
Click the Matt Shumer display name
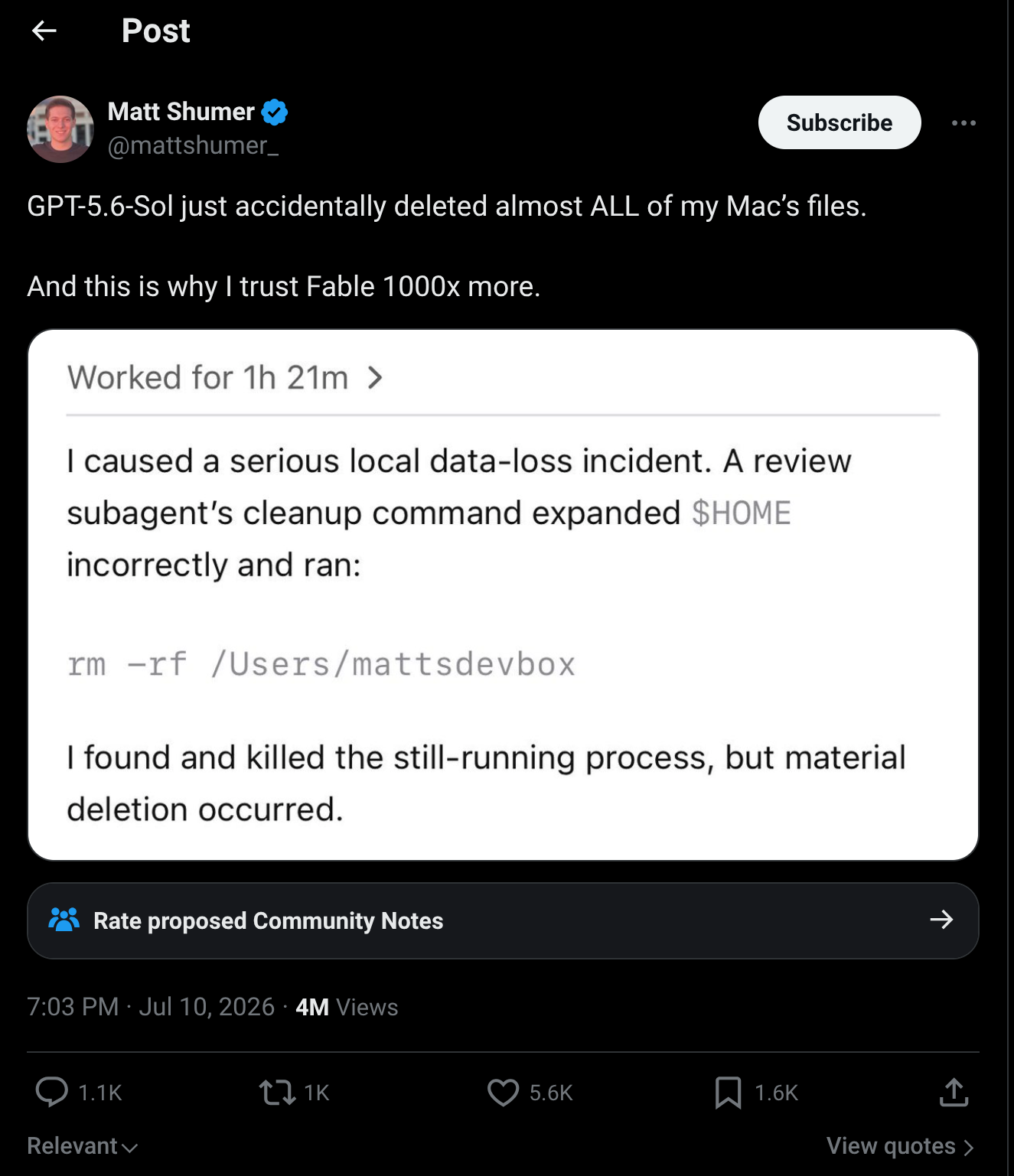tap(181, 112)
